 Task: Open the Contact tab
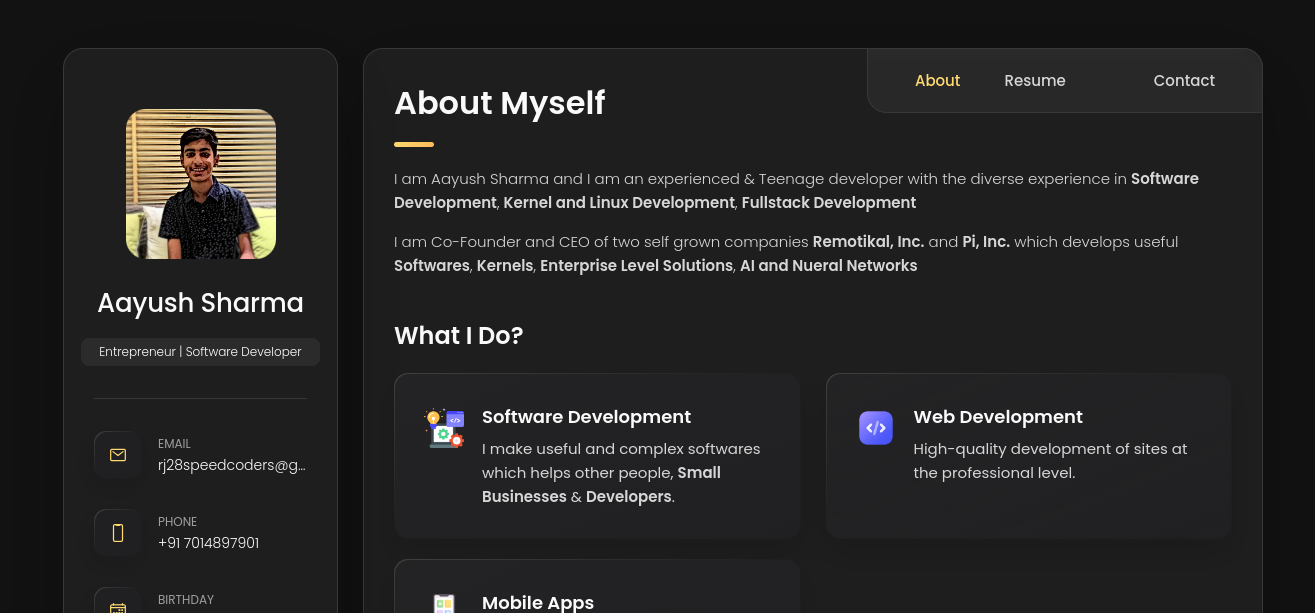1184,80
